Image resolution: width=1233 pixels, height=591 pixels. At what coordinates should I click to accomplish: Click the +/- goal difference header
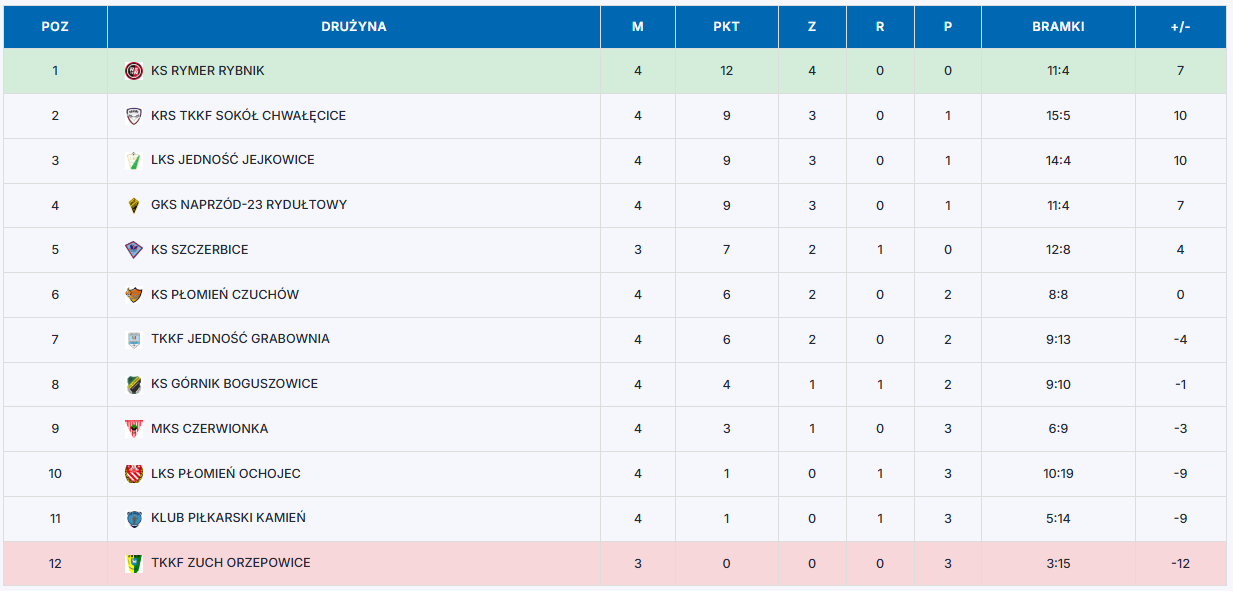pos(1180,27)
